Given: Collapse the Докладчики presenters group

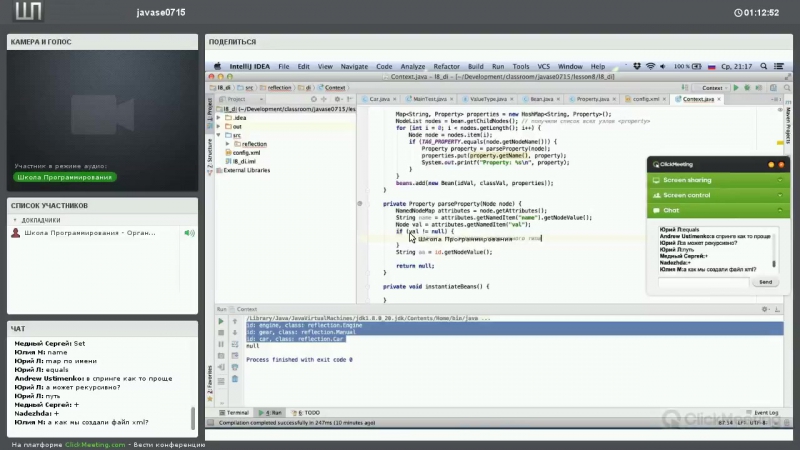Looking at the screenshot, I should 15,219.
